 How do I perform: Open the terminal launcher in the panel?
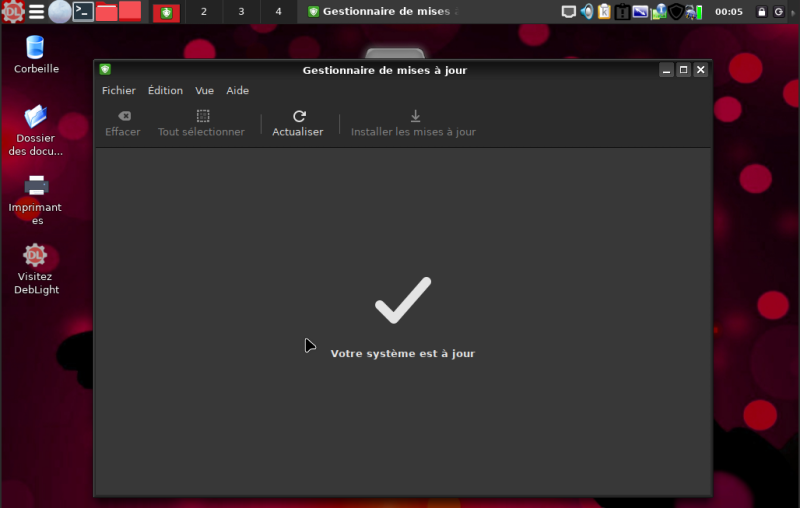(84, 12)
